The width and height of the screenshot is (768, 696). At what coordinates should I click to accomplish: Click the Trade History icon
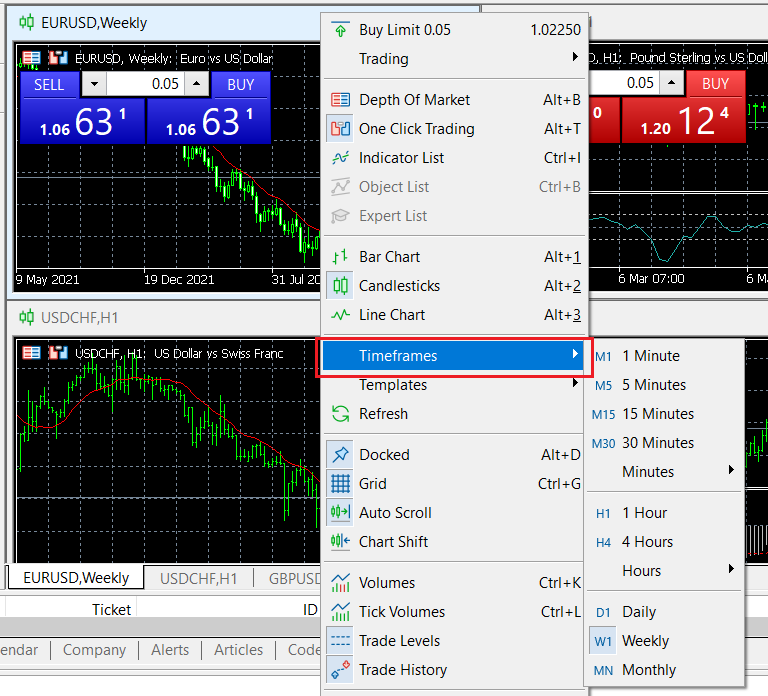pos(341,670)
